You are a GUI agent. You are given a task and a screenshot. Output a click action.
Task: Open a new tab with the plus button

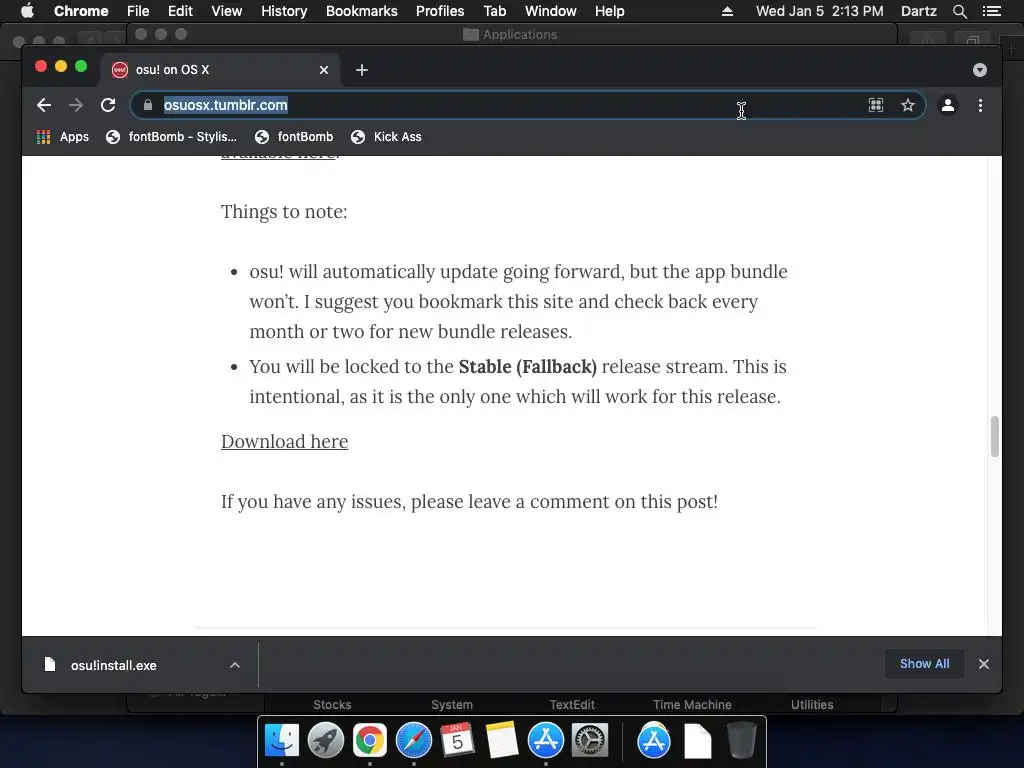pos(362,70)
